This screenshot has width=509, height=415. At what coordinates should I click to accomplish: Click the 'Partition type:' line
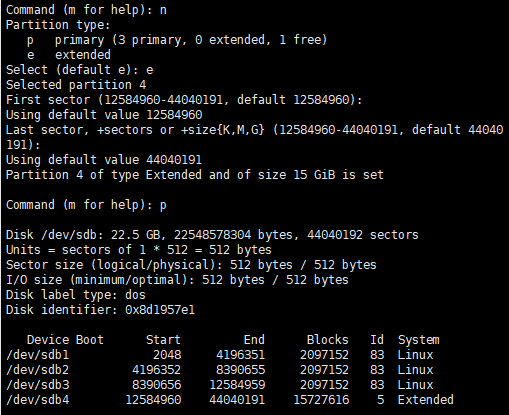[58, 25]
